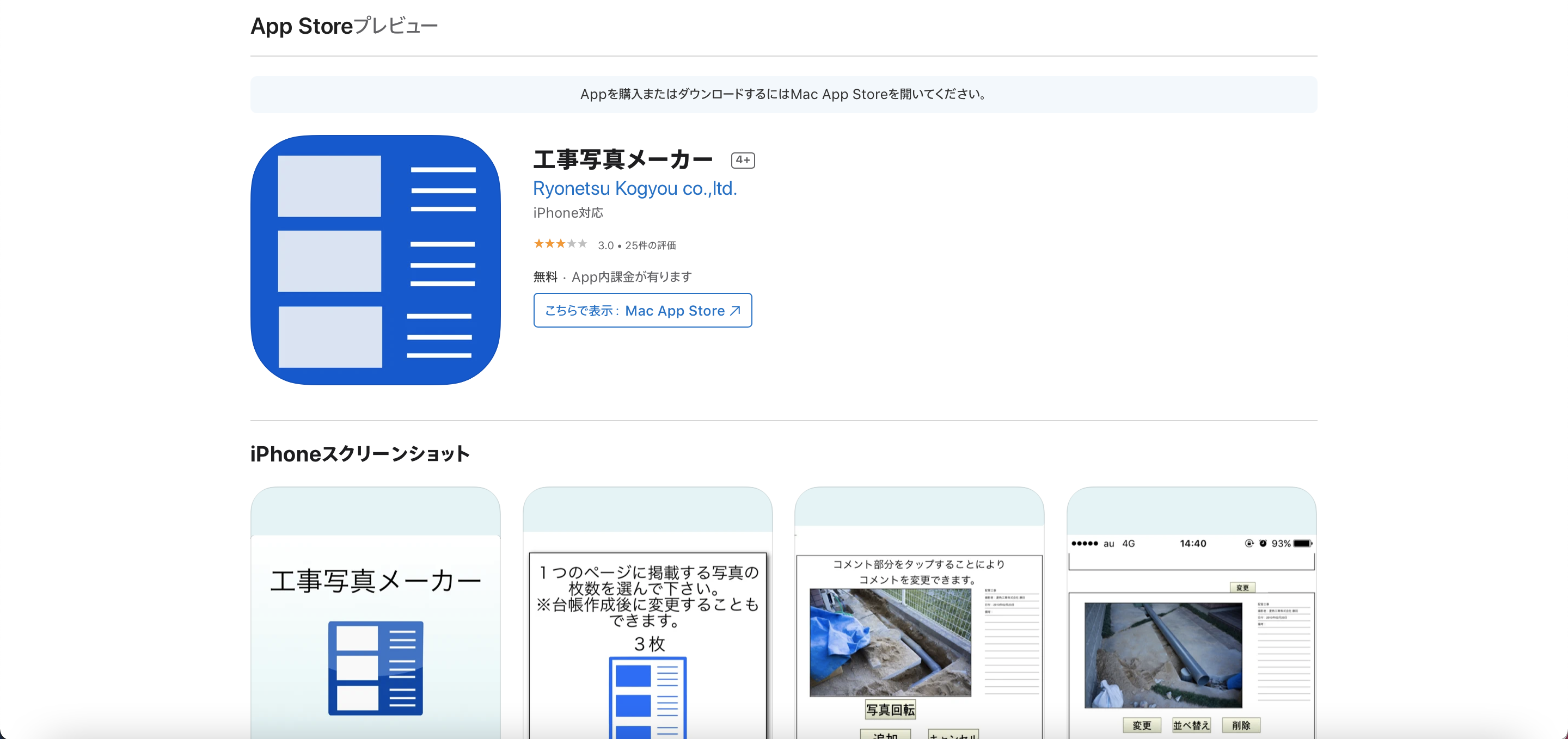The height and width of the screenshot is (739, 1568).
Task: Click the 写真回転 button in the third screenshot
Action: (x=890, y=709)
